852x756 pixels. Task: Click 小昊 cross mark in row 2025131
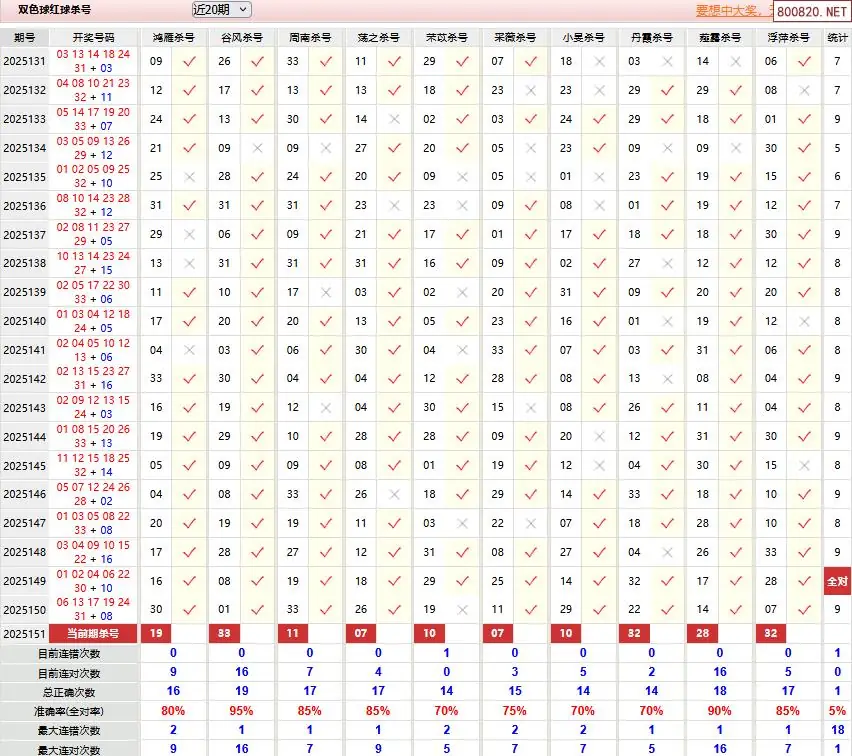(600, 61)
